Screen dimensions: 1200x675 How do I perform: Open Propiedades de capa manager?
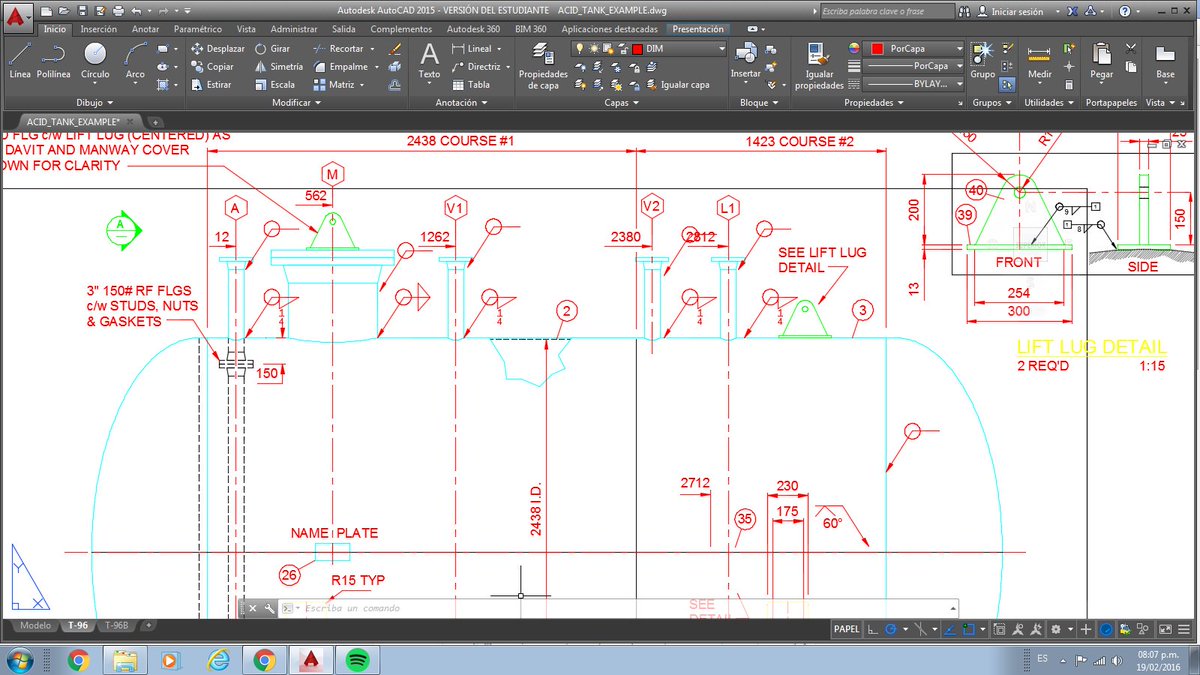[543, 66]
